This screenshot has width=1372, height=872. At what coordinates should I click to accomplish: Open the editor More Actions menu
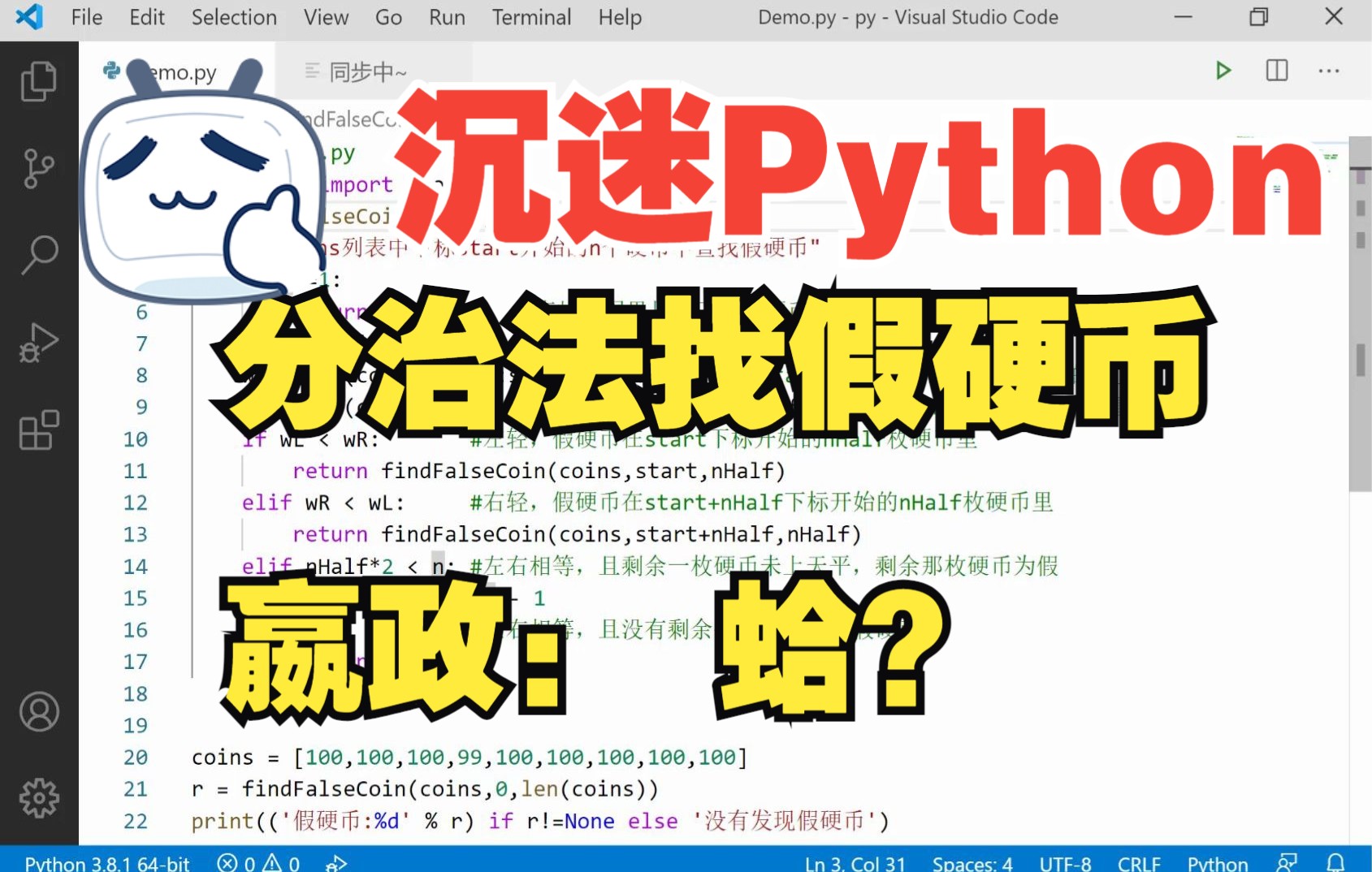[x=1329, y=71]
